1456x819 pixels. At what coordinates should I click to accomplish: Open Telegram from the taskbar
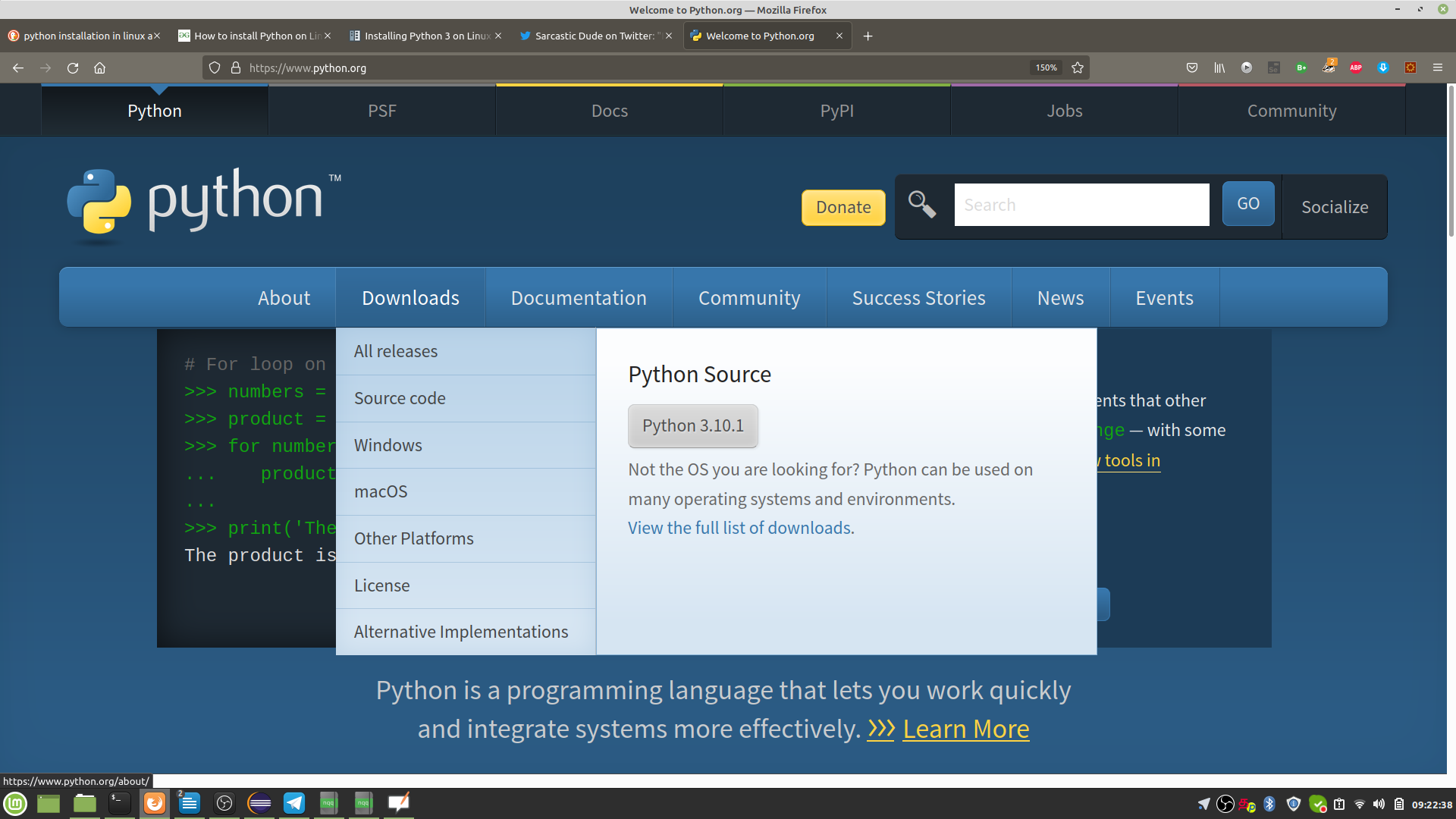pos(294,803)
